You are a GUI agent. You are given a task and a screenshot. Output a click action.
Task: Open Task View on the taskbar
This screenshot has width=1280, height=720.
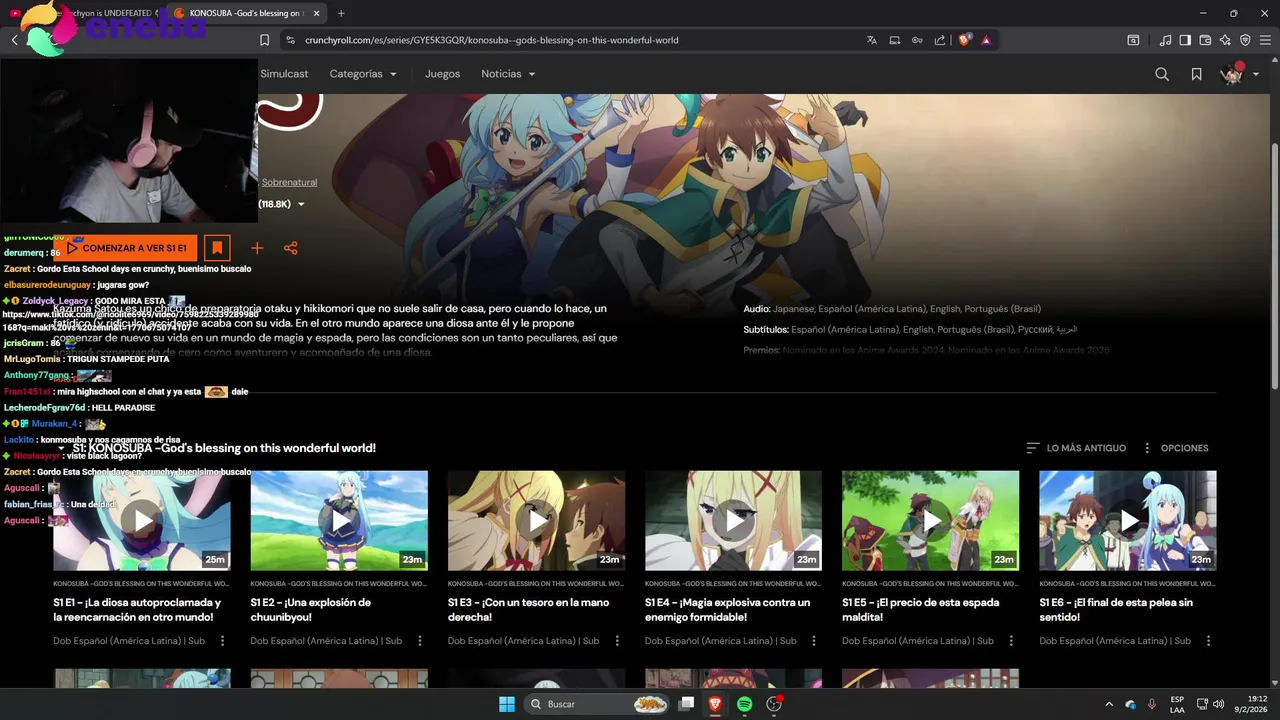pos(686,704)
